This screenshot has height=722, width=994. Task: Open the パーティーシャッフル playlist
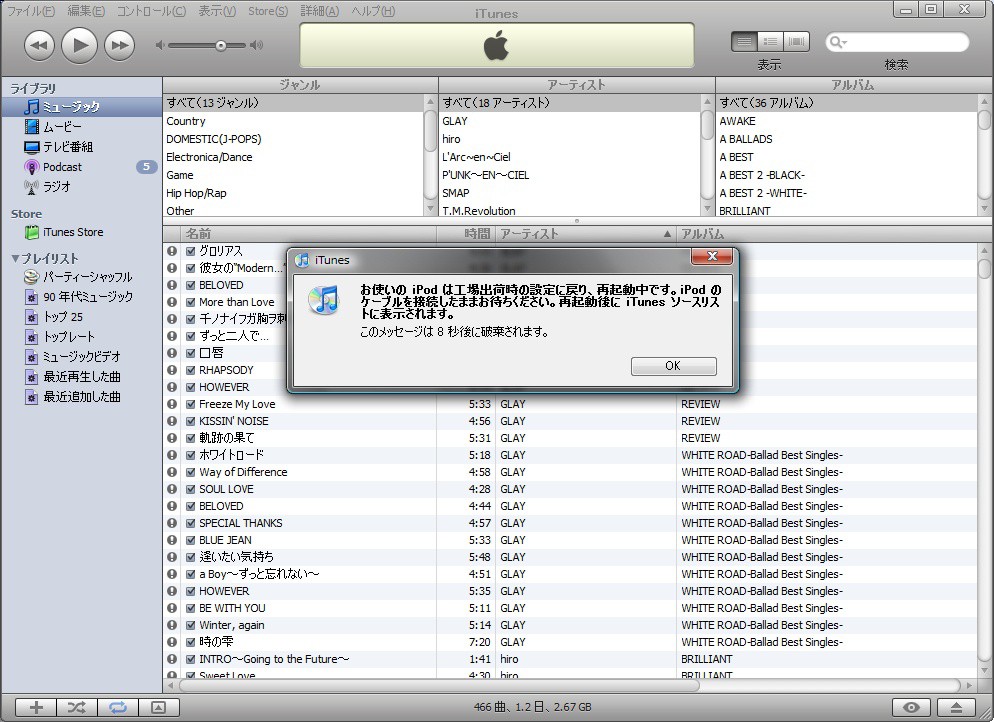click(x=82, y=277)
